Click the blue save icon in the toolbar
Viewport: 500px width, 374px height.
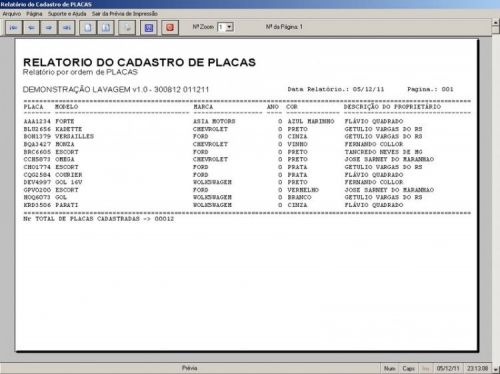pos(149,27)
